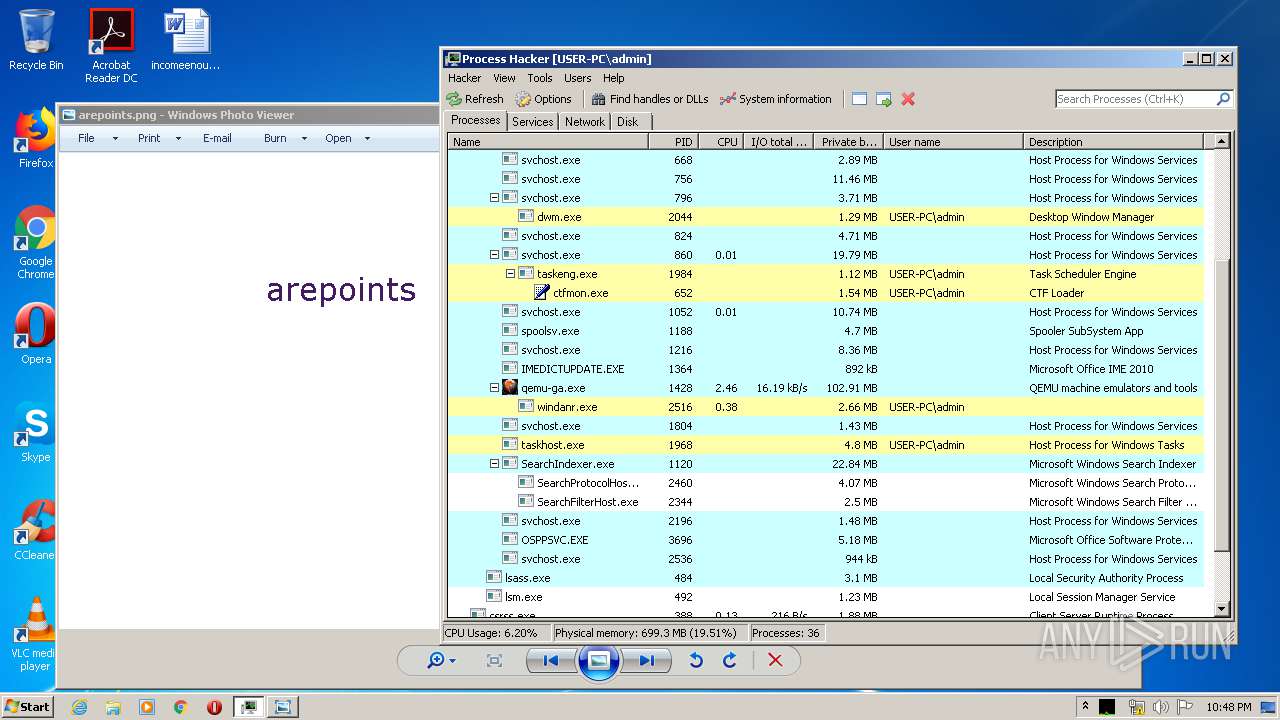The image size is (1280, 720).
Task: Click the process list scroll down arrow
Action: 1221,609
